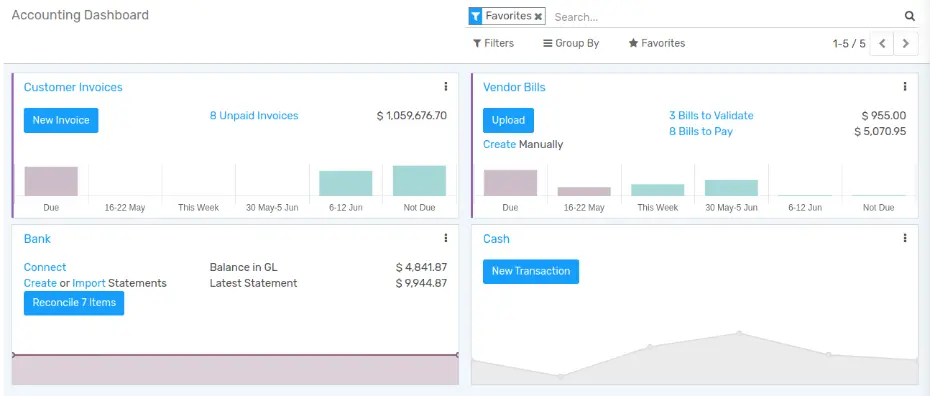Open Cash card three-dot menu
This screenshot has height=396, width=930.
click(904, 238)
